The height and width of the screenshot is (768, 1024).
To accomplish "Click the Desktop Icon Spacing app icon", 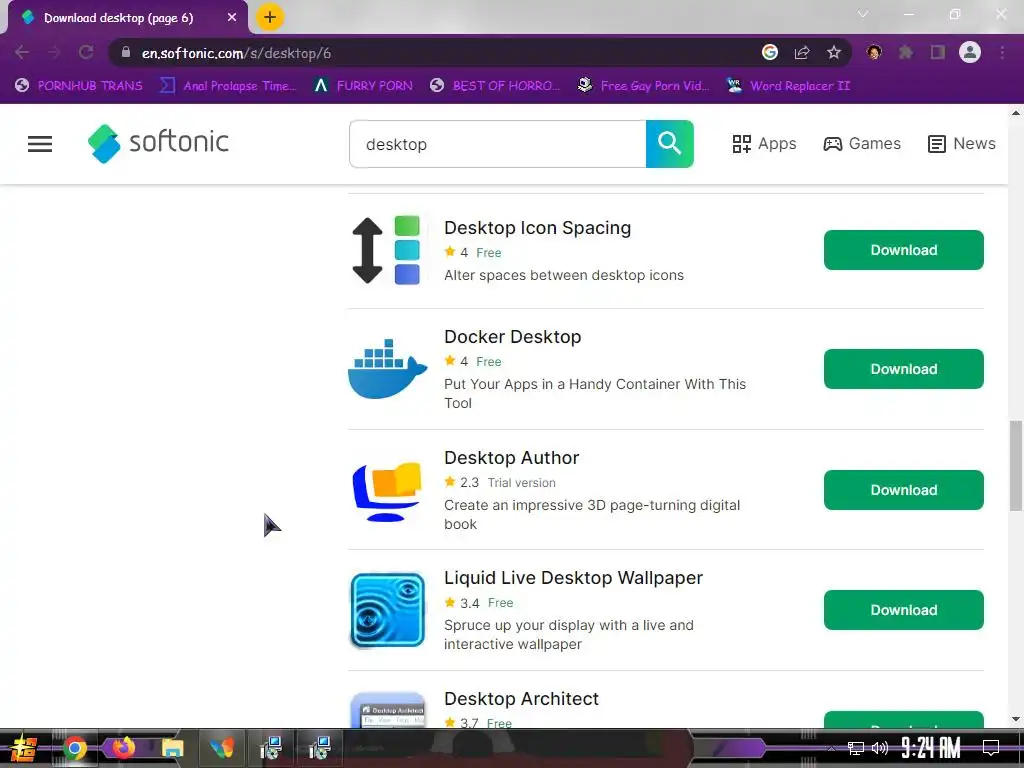I will click(387, 250).
